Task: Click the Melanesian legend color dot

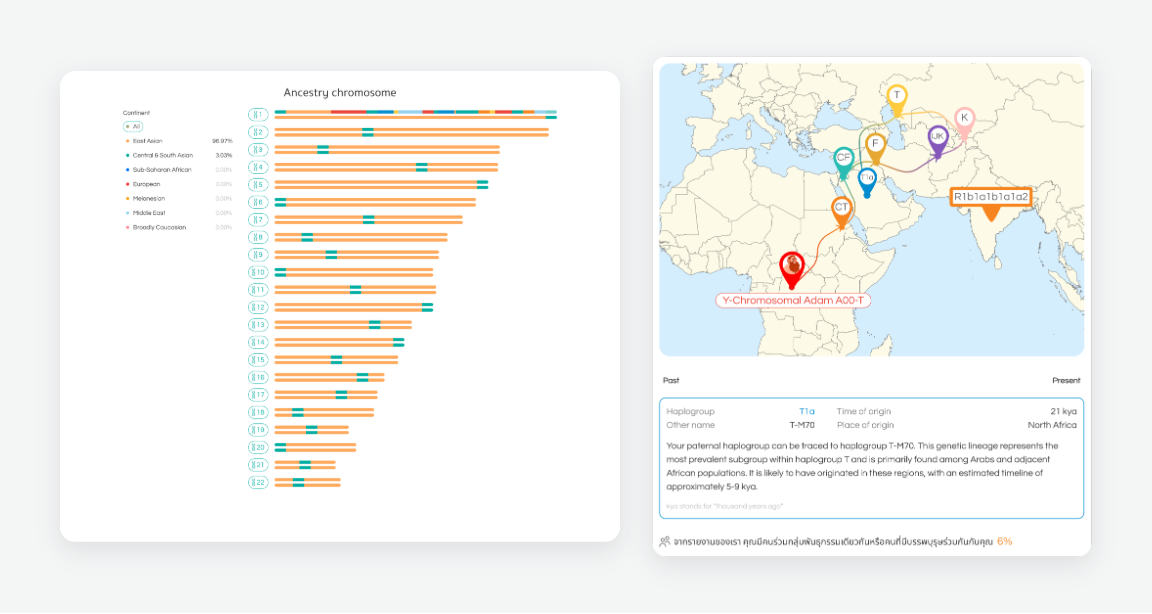Action: coord(128,198)
